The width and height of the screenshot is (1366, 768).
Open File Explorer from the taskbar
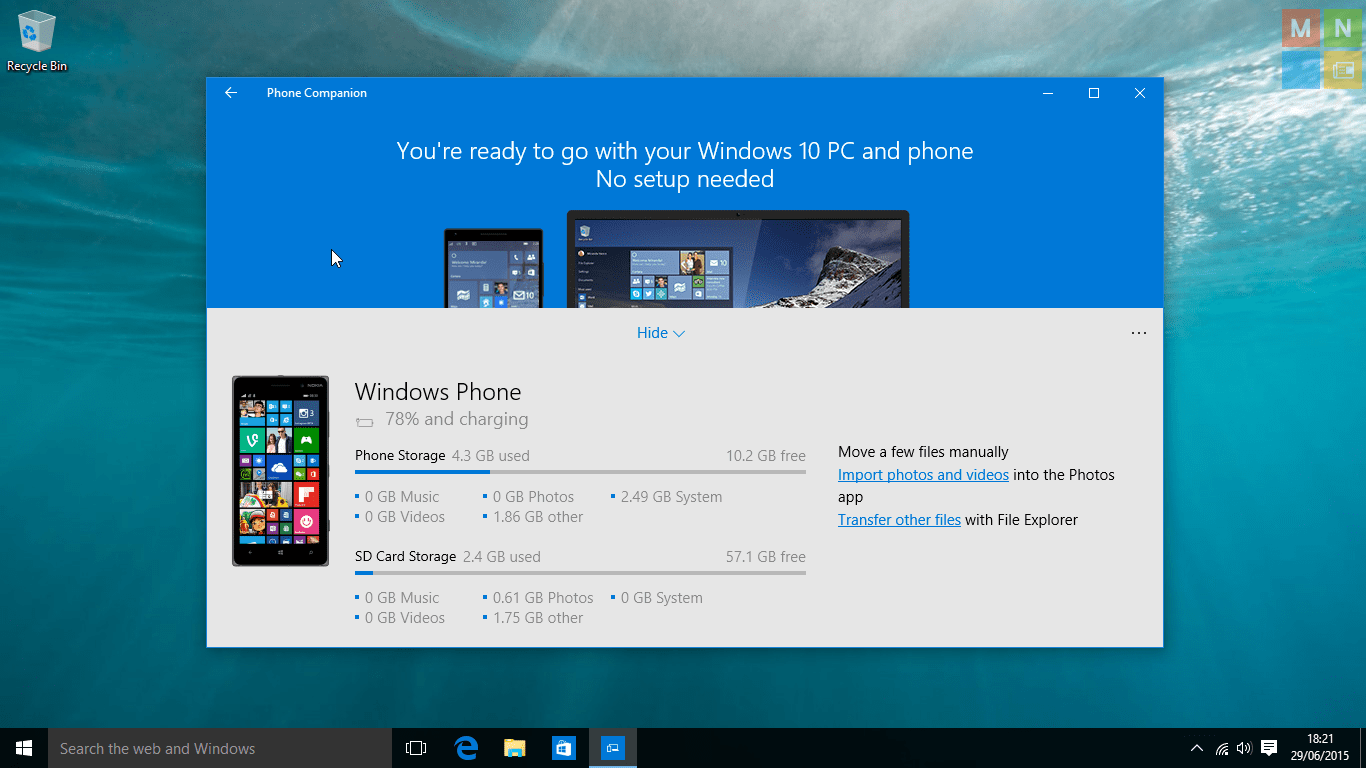point(514,748)
